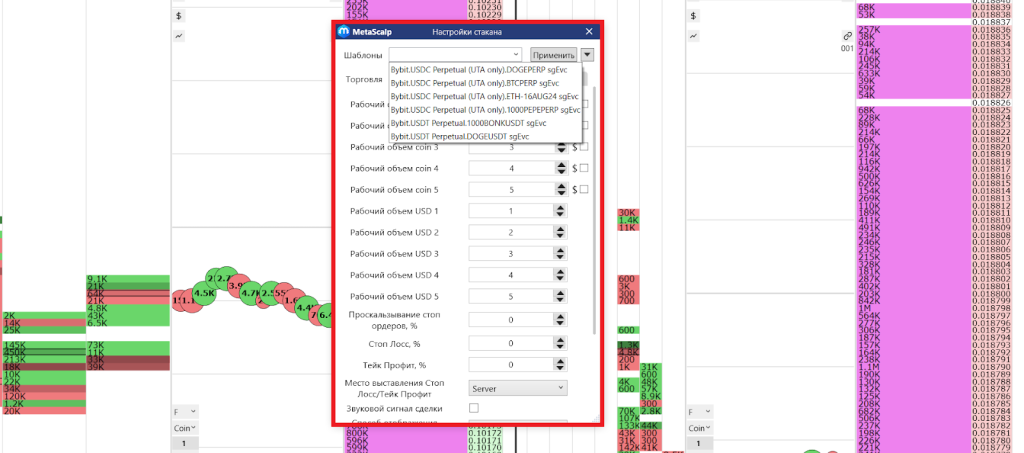
Task: Click the $ icon beside the 0.0188 price ladder
Action: 693,15
